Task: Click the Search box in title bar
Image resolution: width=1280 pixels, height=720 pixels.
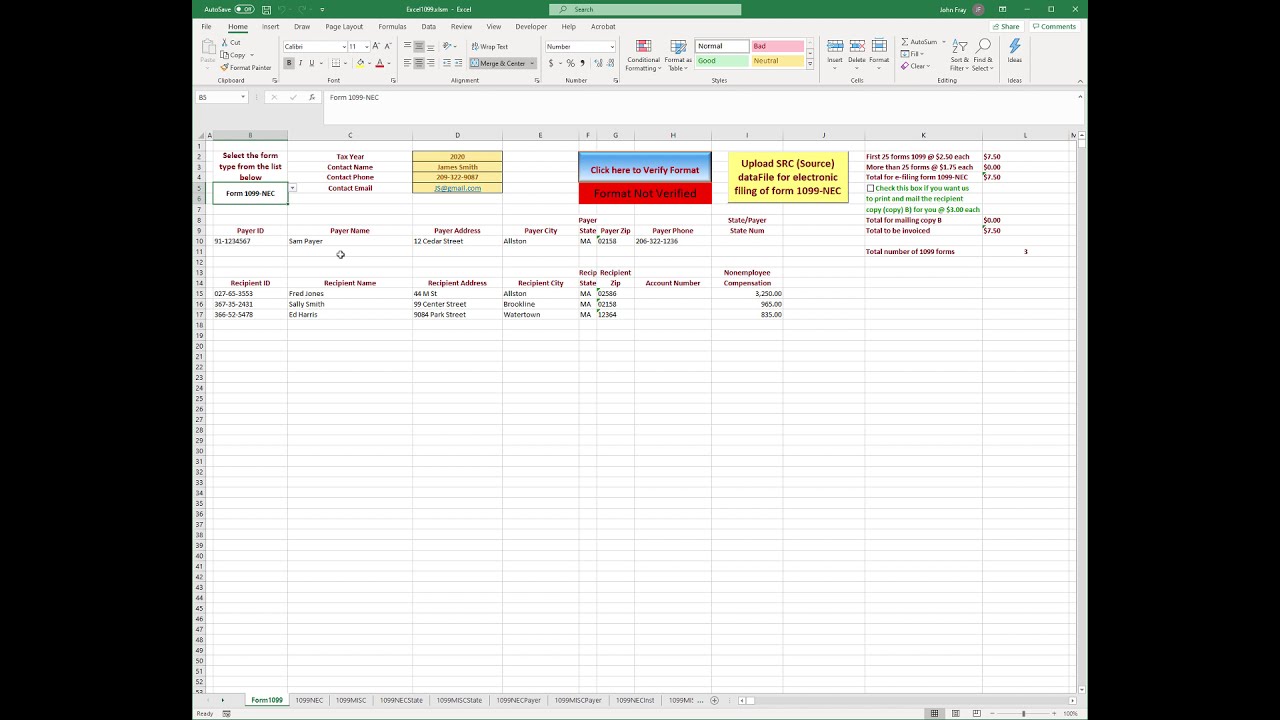Action: coord(645,9)
